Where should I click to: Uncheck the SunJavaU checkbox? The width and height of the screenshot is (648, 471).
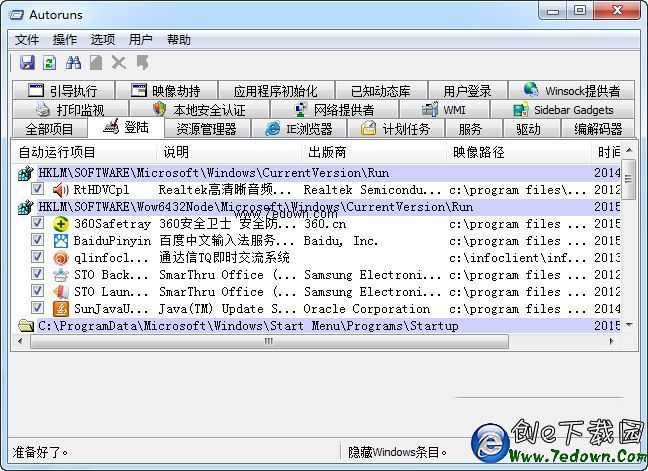(37, 307)
